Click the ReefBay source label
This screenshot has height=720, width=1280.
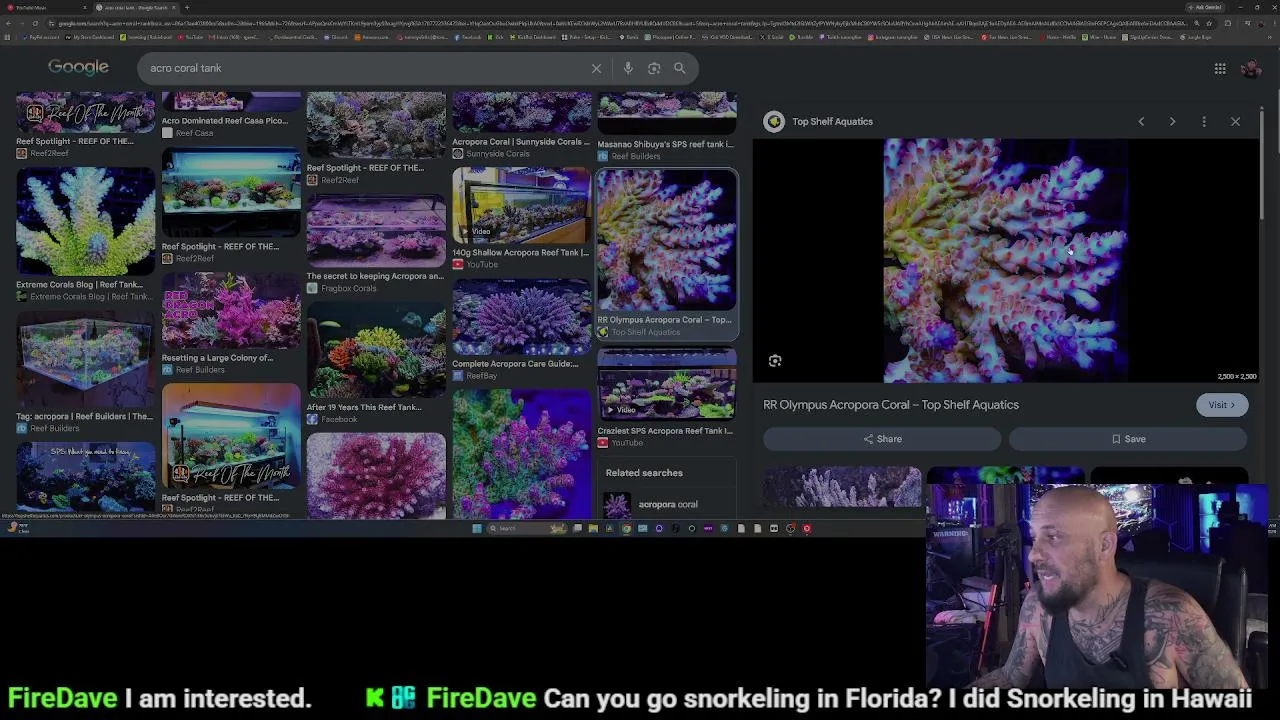point(481,376)
